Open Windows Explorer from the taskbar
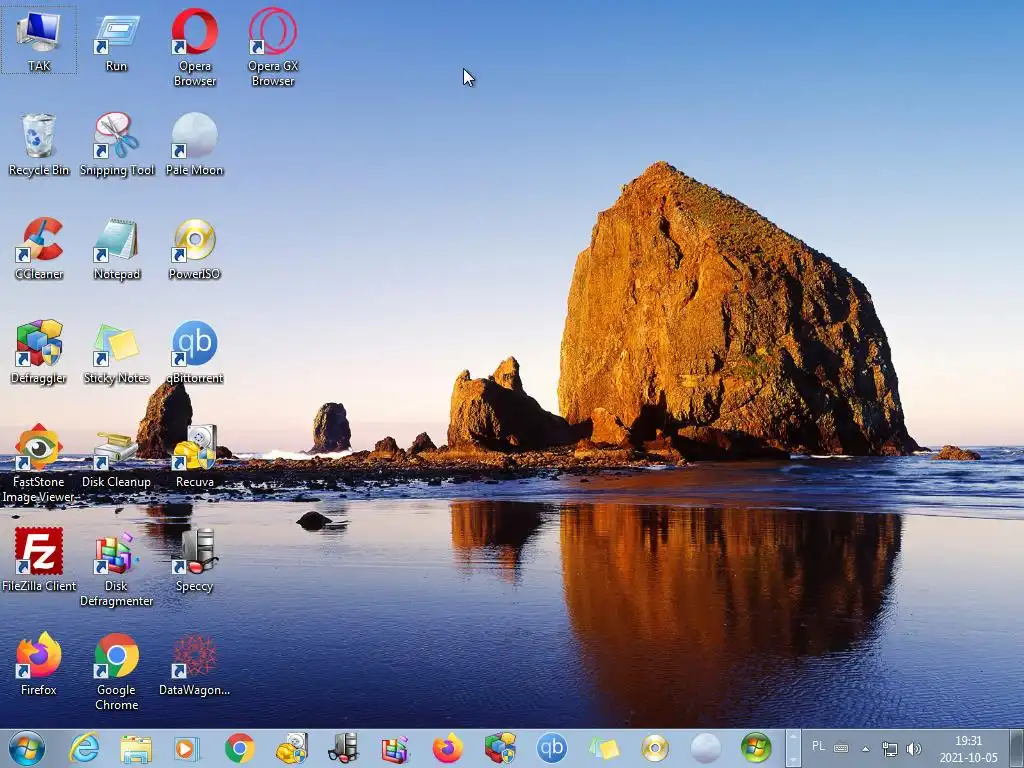This screenshot has height=768, width=1024. pos(136,748)
